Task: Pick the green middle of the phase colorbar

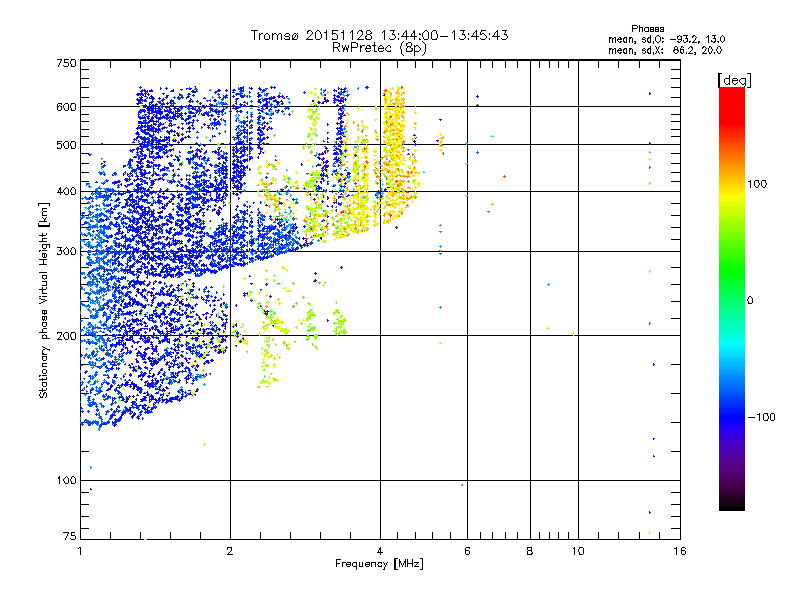Action: click(x=732, y=270)
